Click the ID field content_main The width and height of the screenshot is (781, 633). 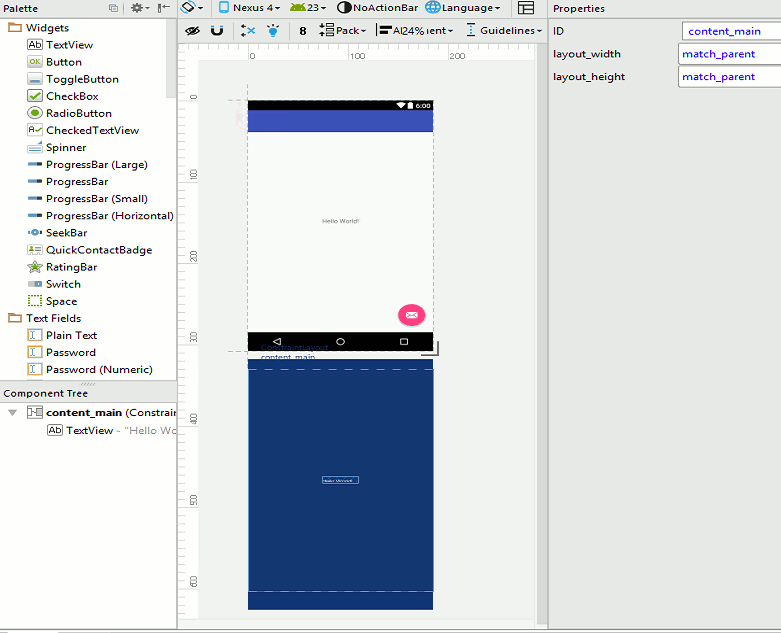pos(731,31)
